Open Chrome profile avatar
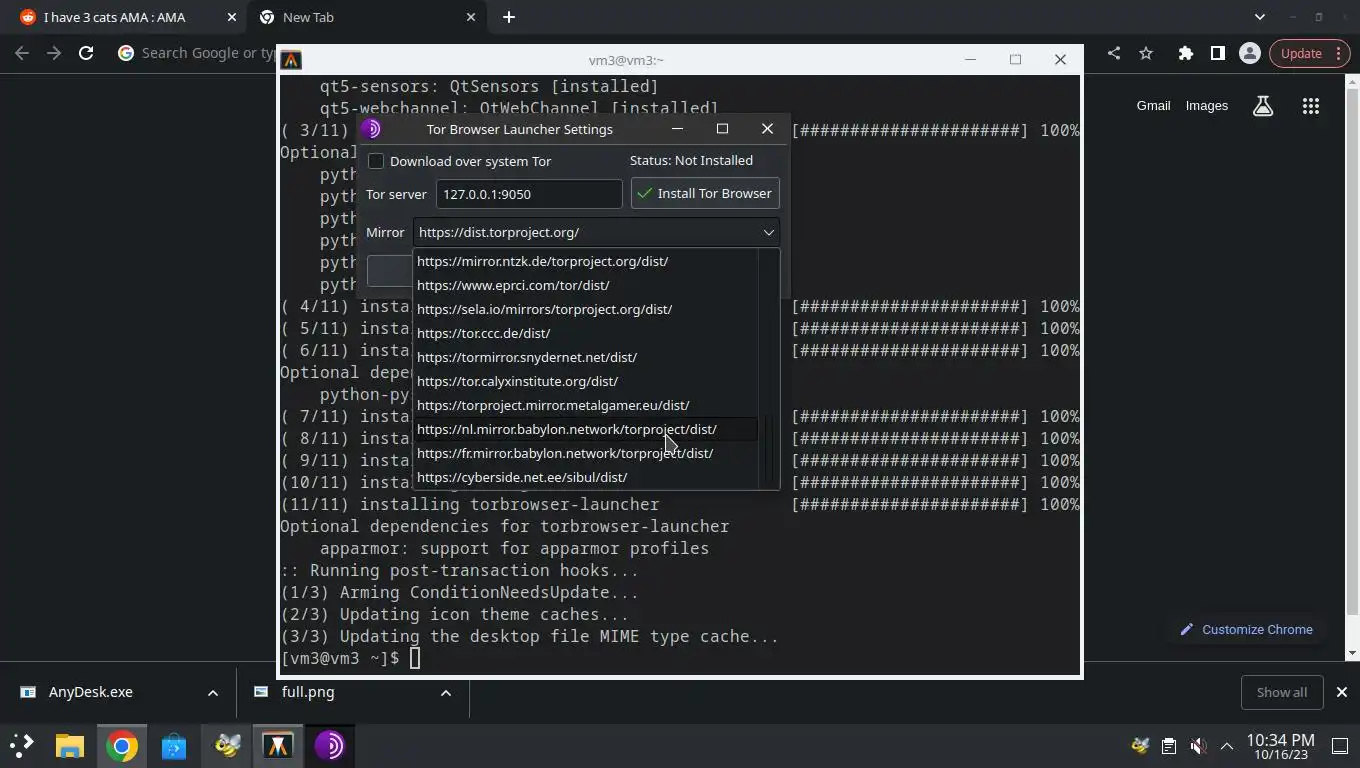1360x768 pixels. tap(1249, 53)
